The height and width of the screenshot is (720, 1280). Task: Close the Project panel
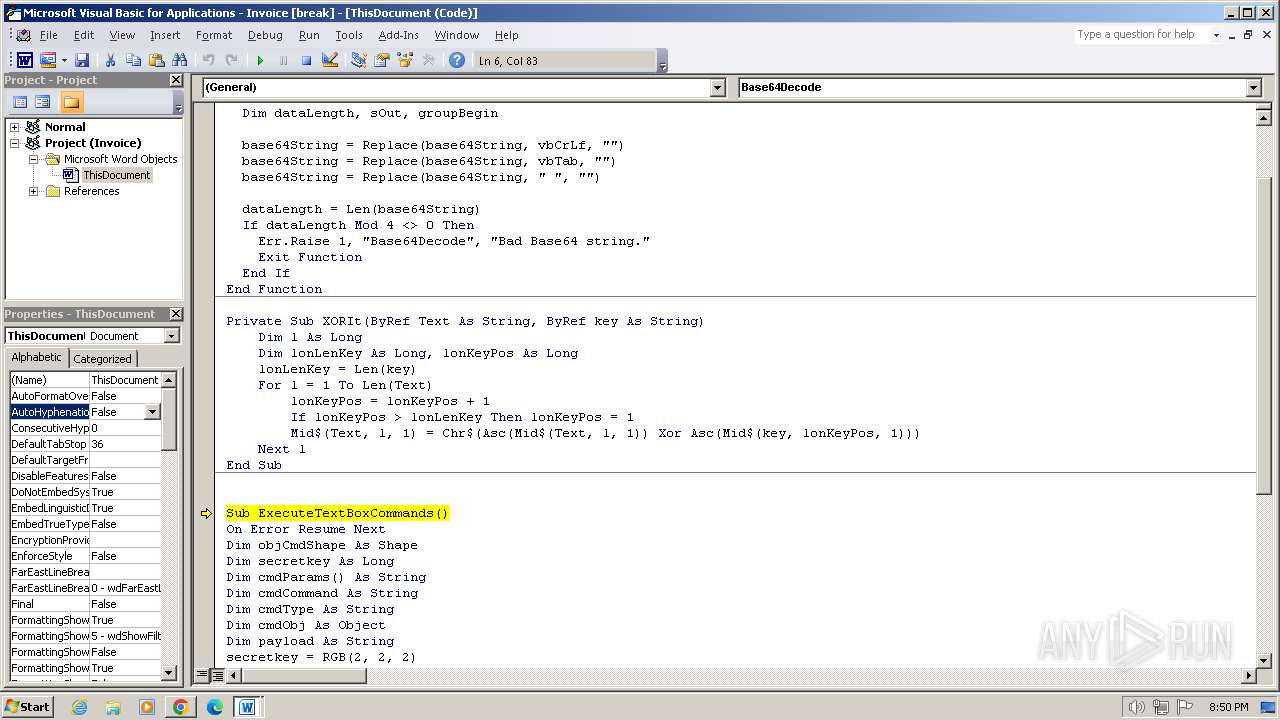176,80
